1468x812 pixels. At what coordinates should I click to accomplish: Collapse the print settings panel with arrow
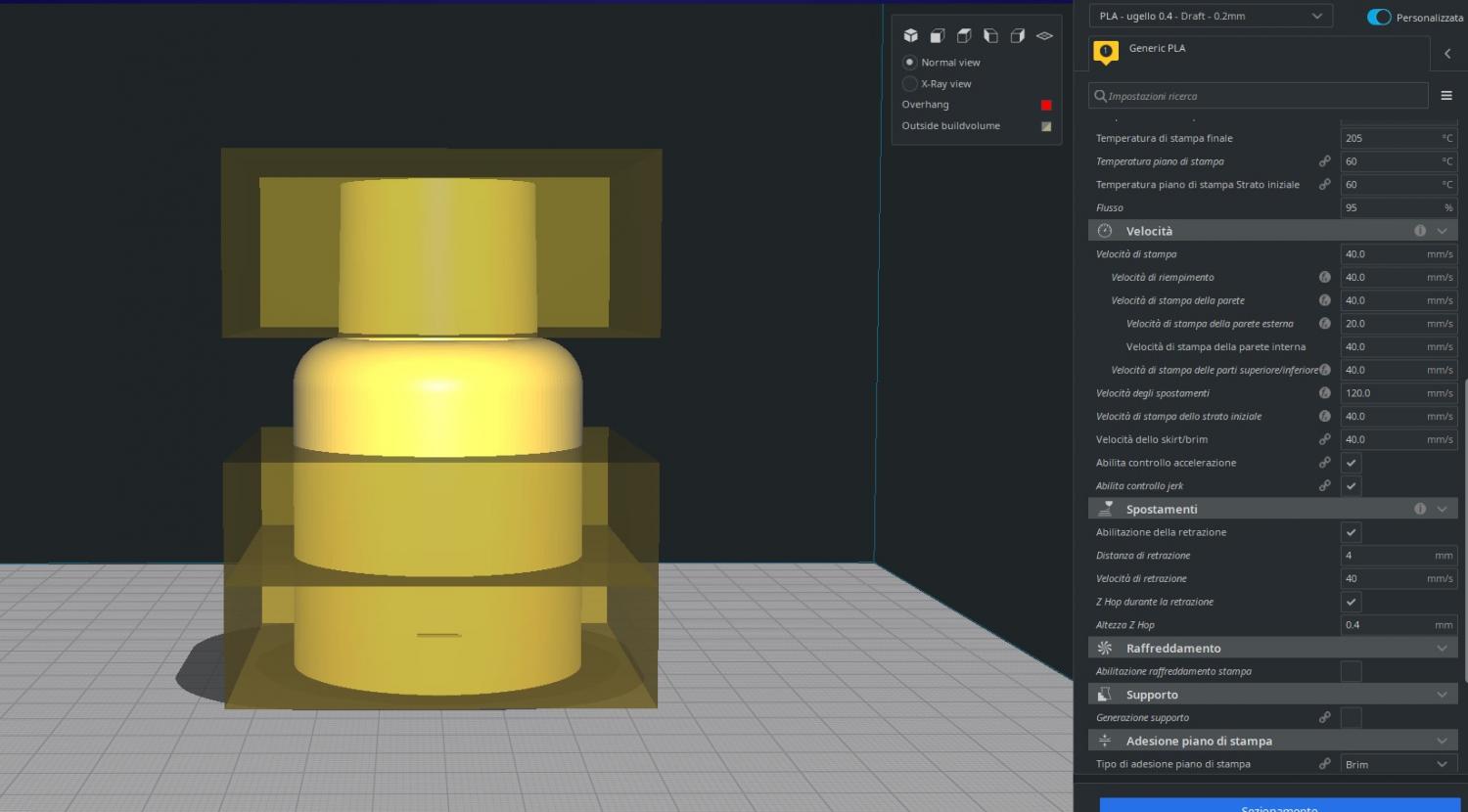tap(1447, 54)
